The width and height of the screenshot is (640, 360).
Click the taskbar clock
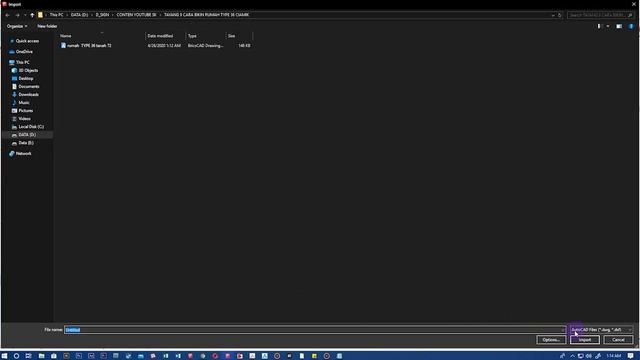click(613, 356)
